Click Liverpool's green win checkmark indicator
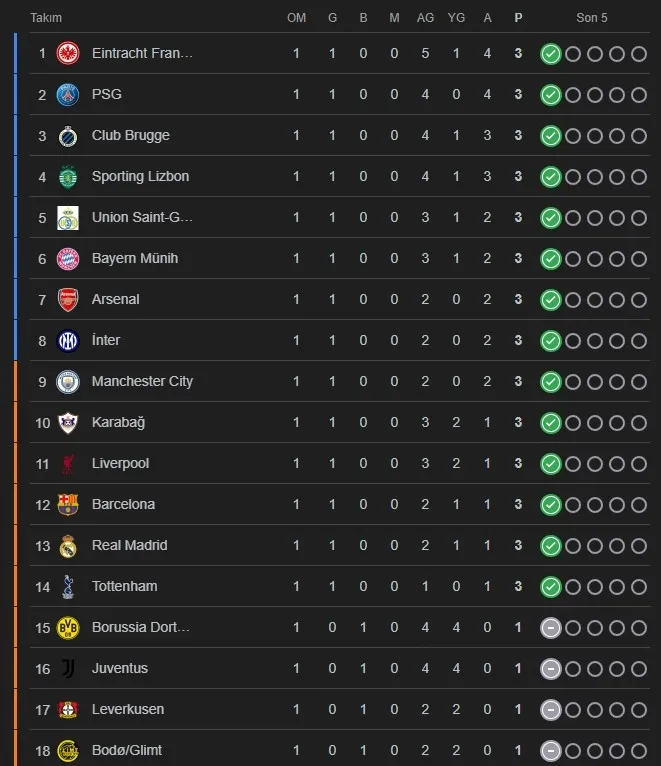Screen dimensions: 661x766 (x=550, y=463)
